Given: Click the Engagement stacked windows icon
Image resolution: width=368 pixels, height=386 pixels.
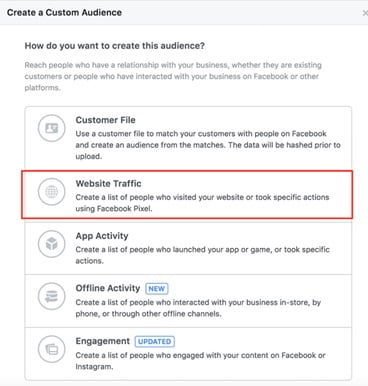Looking at the screenshot, I should (x=52, y=349).
